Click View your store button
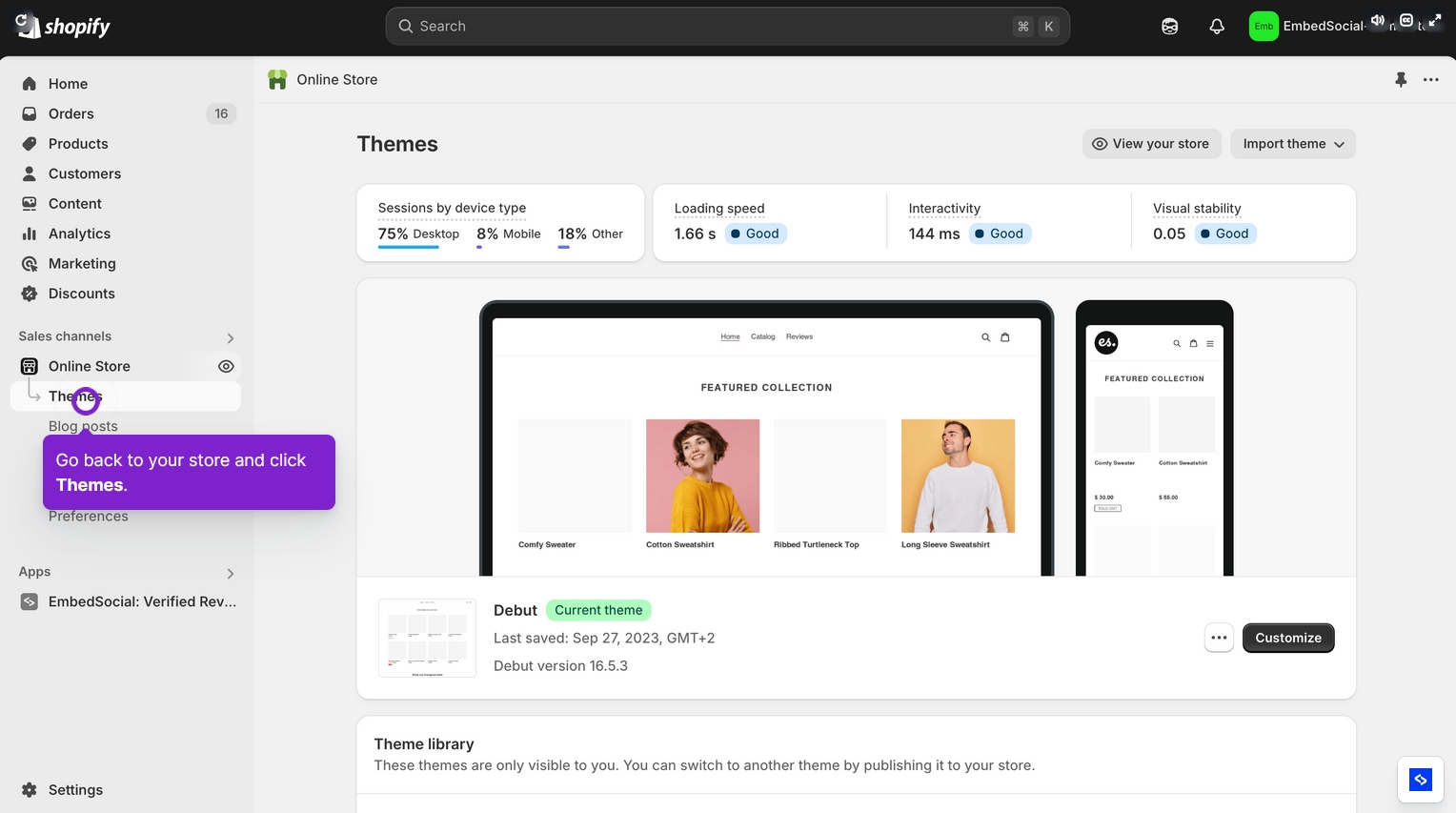1456x813 pixels. click(1150, 144)
